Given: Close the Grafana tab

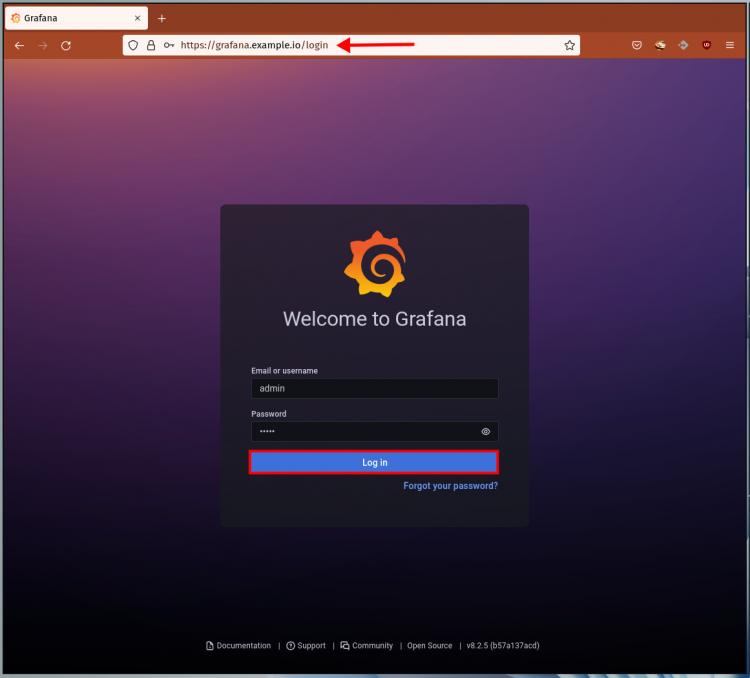Looking at the screenshot, I should 137,18.
